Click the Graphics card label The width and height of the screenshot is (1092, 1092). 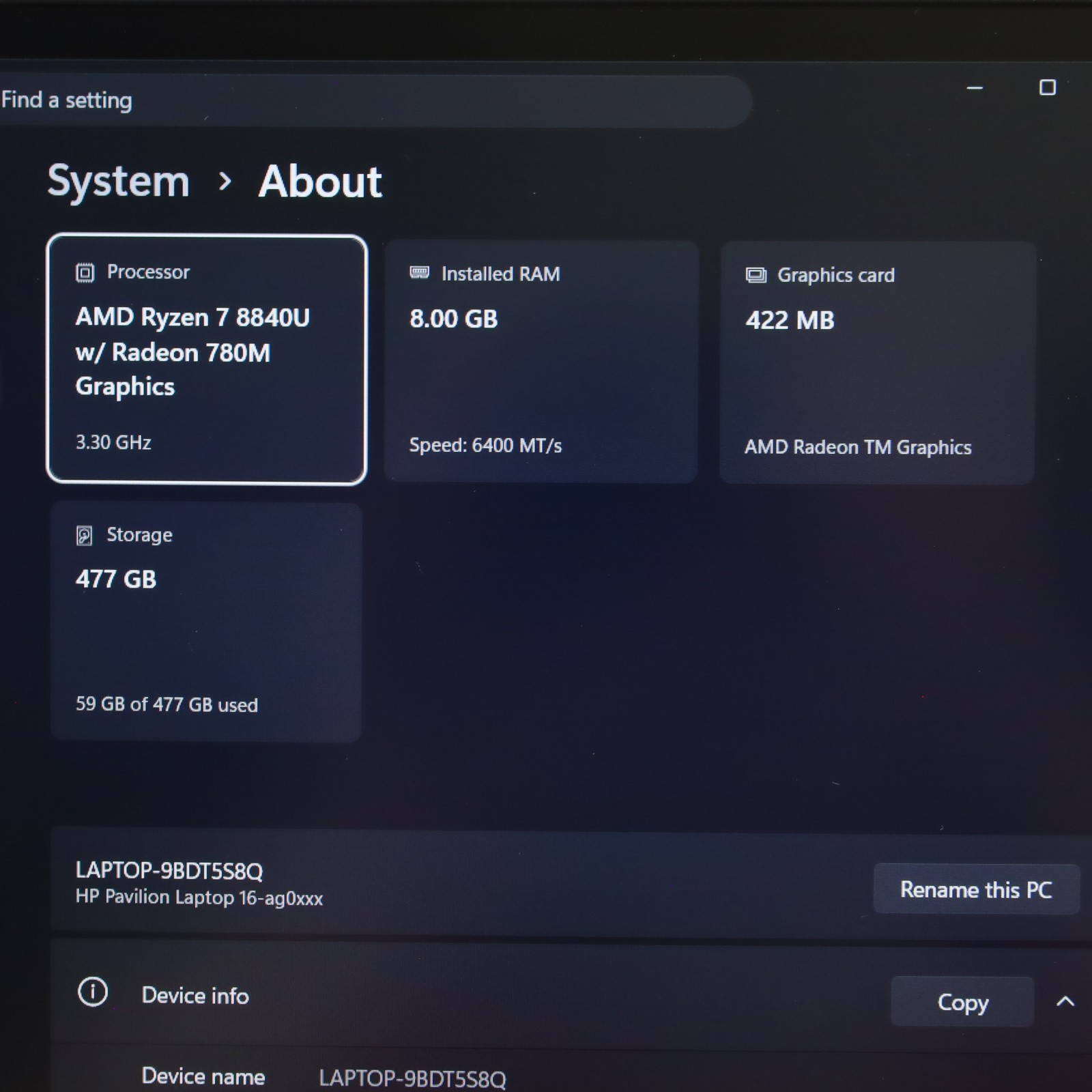(x=836, y=275)
